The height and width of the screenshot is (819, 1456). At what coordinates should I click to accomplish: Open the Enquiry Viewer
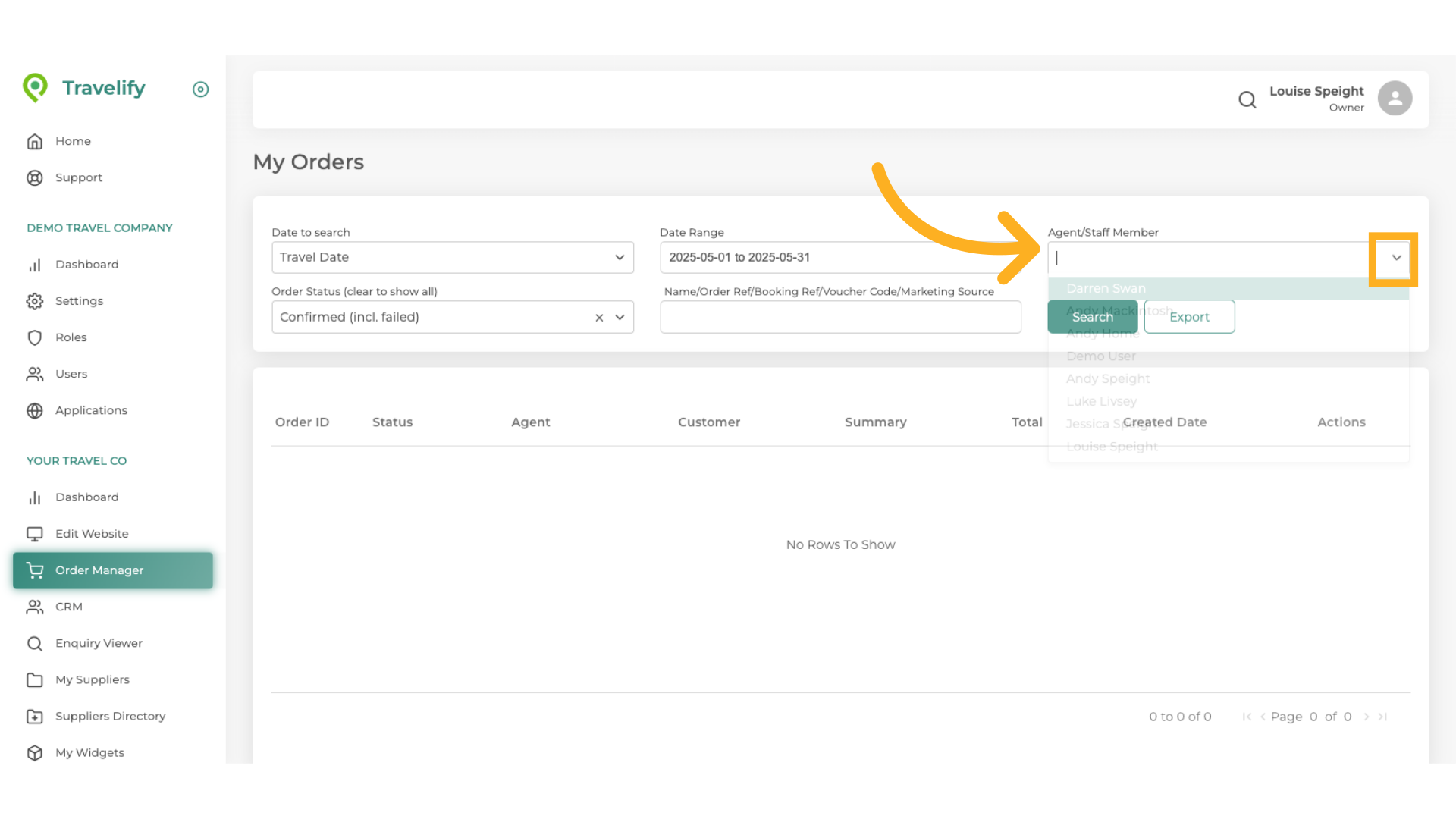tap(99, 642)
